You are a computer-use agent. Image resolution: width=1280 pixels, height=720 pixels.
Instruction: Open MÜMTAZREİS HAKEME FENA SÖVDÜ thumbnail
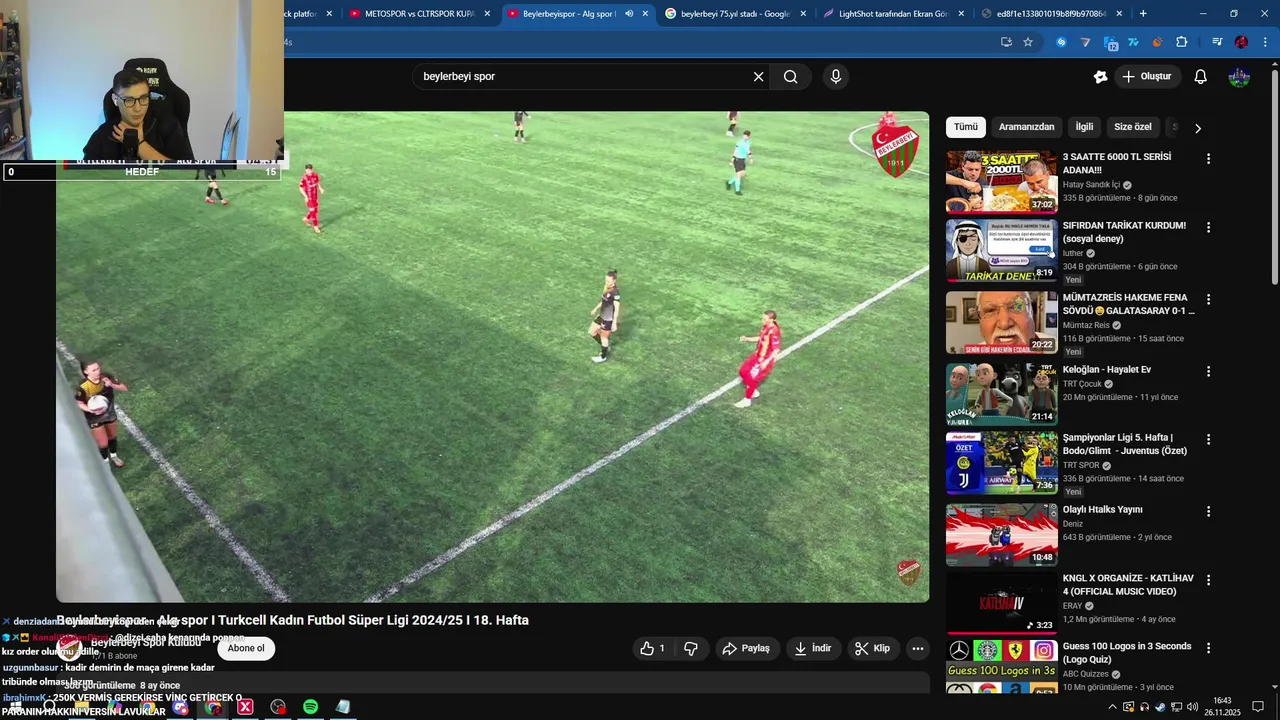click(x=1001, y=323)
